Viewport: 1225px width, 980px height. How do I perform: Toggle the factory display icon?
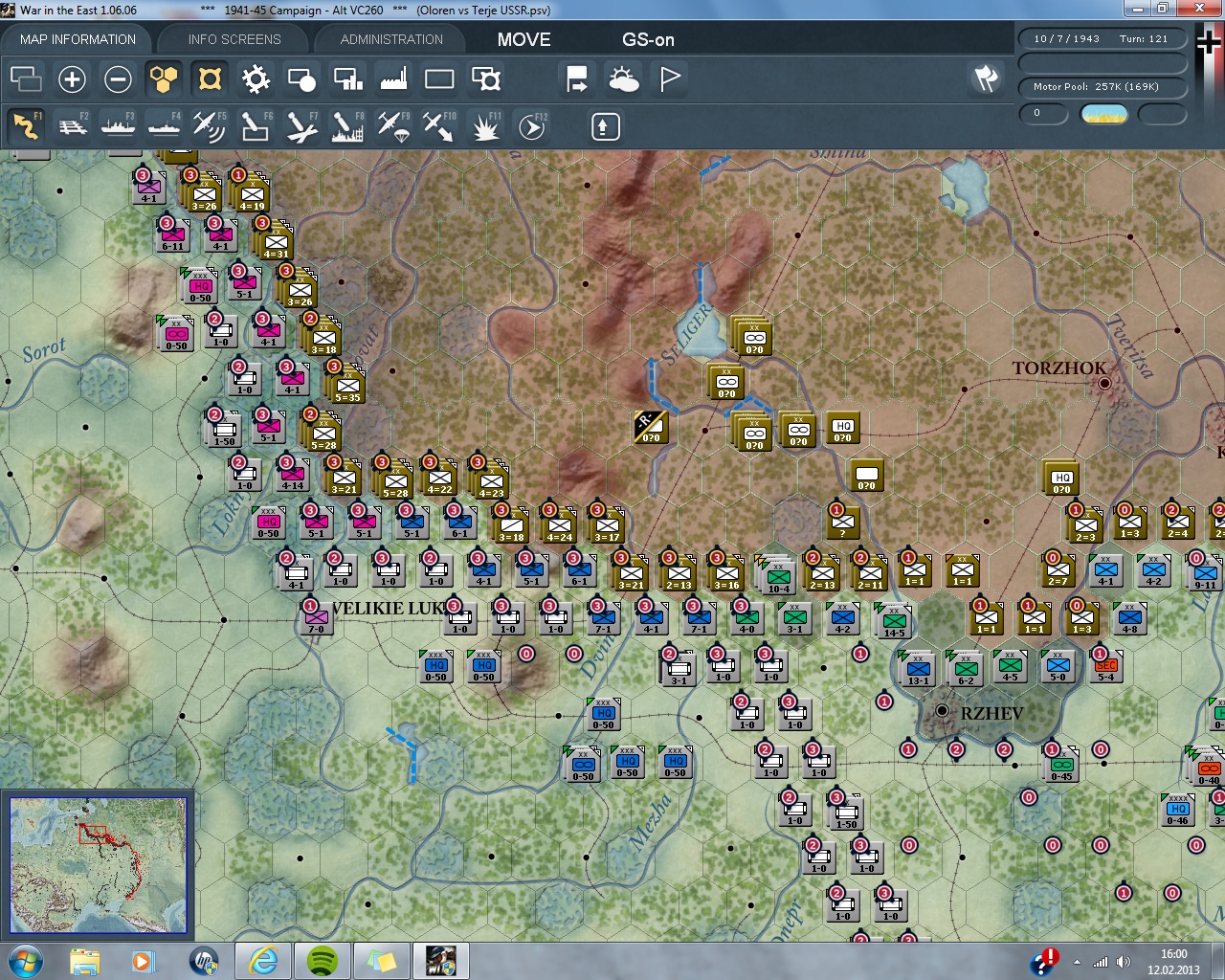click(393, 79)
